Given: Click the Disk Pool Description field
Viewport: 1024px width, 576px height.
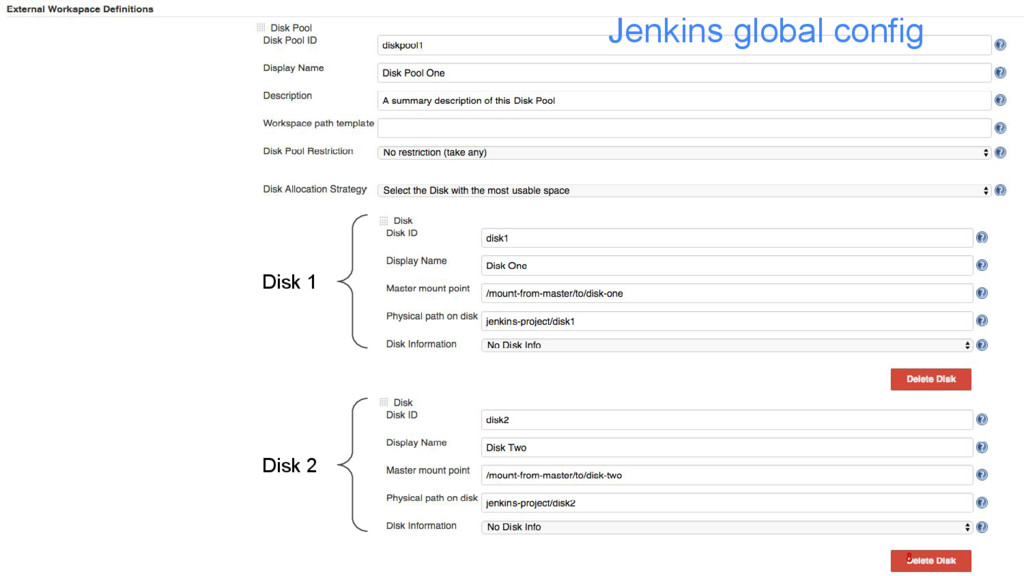Looking at the screenshot, I should (684, 101).
